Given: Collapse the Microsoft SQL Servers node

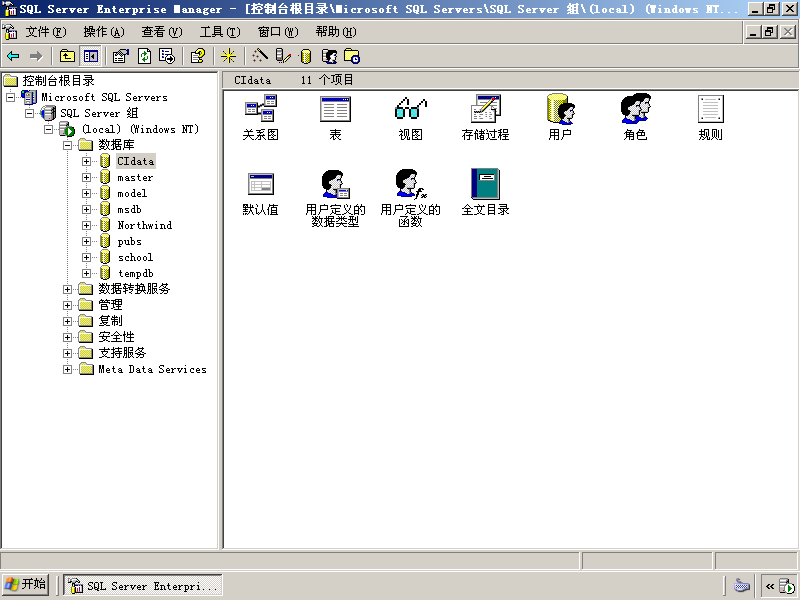Looking at the screenshot, I should point(10,97).
